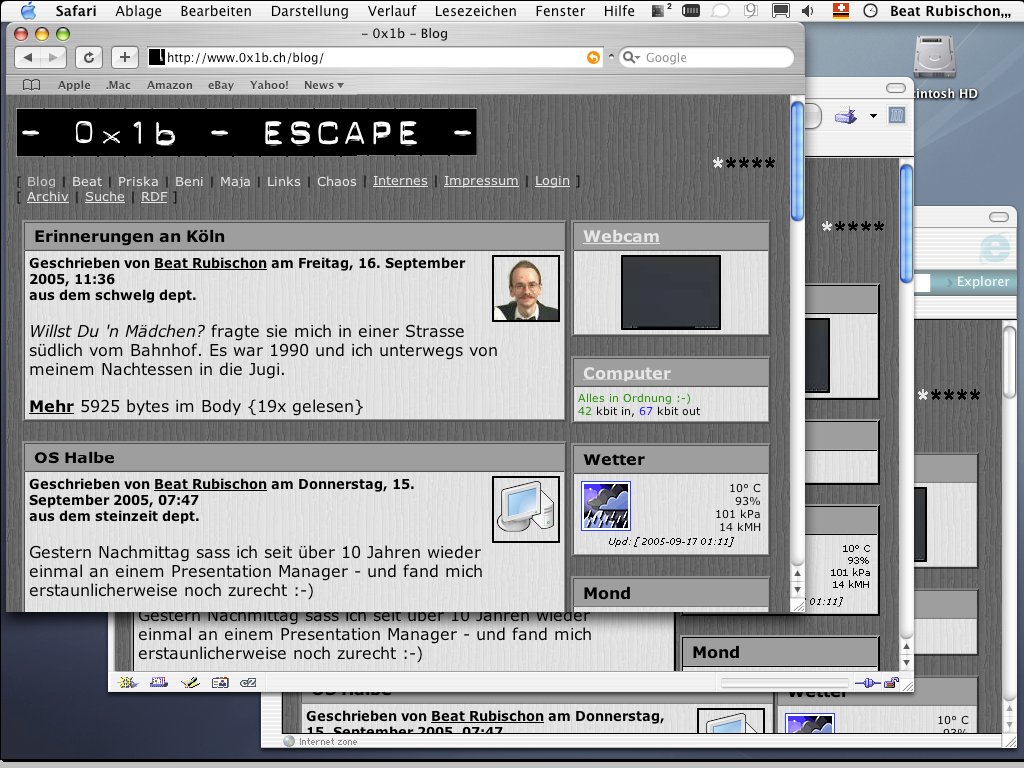This screenshot has width=1024, height=768.
Task: Toggle toolbar pill button of the middle window
Action: [896, 88]
